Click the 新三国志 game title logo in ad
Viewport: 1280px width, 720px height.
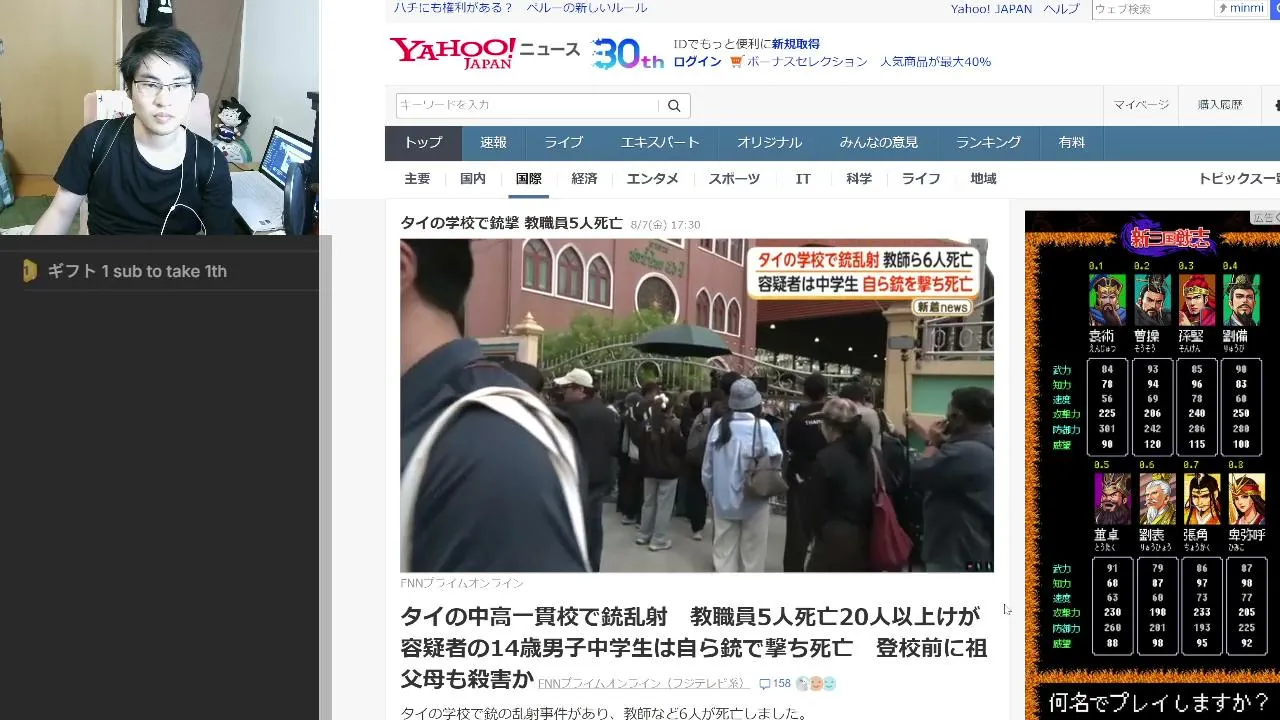[1167, 238]
